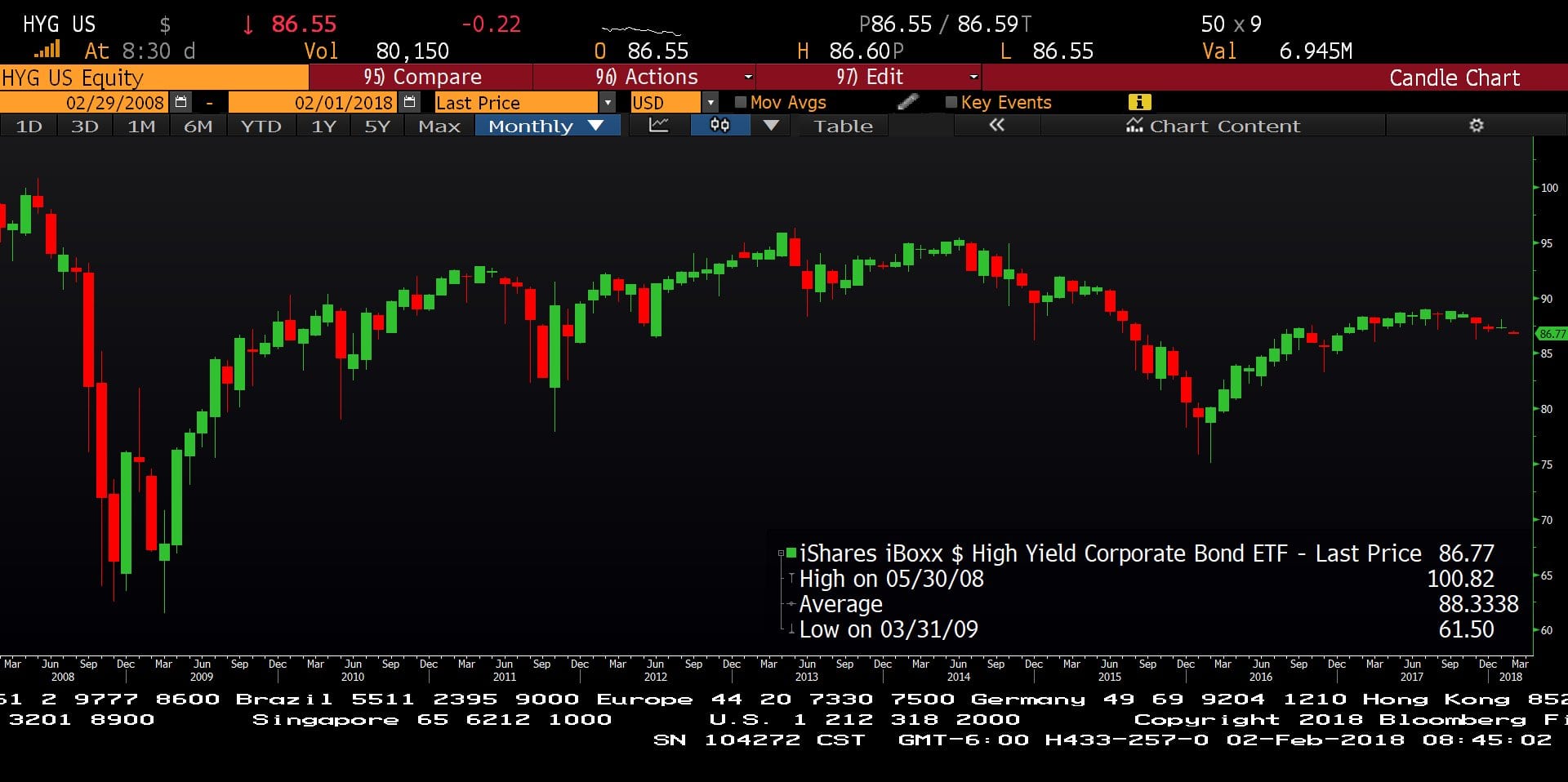Viewport: 1568px width, 782px height.
Task: Open the end date calendar picker
Action: pyautogui.click(x=410, y=102)
